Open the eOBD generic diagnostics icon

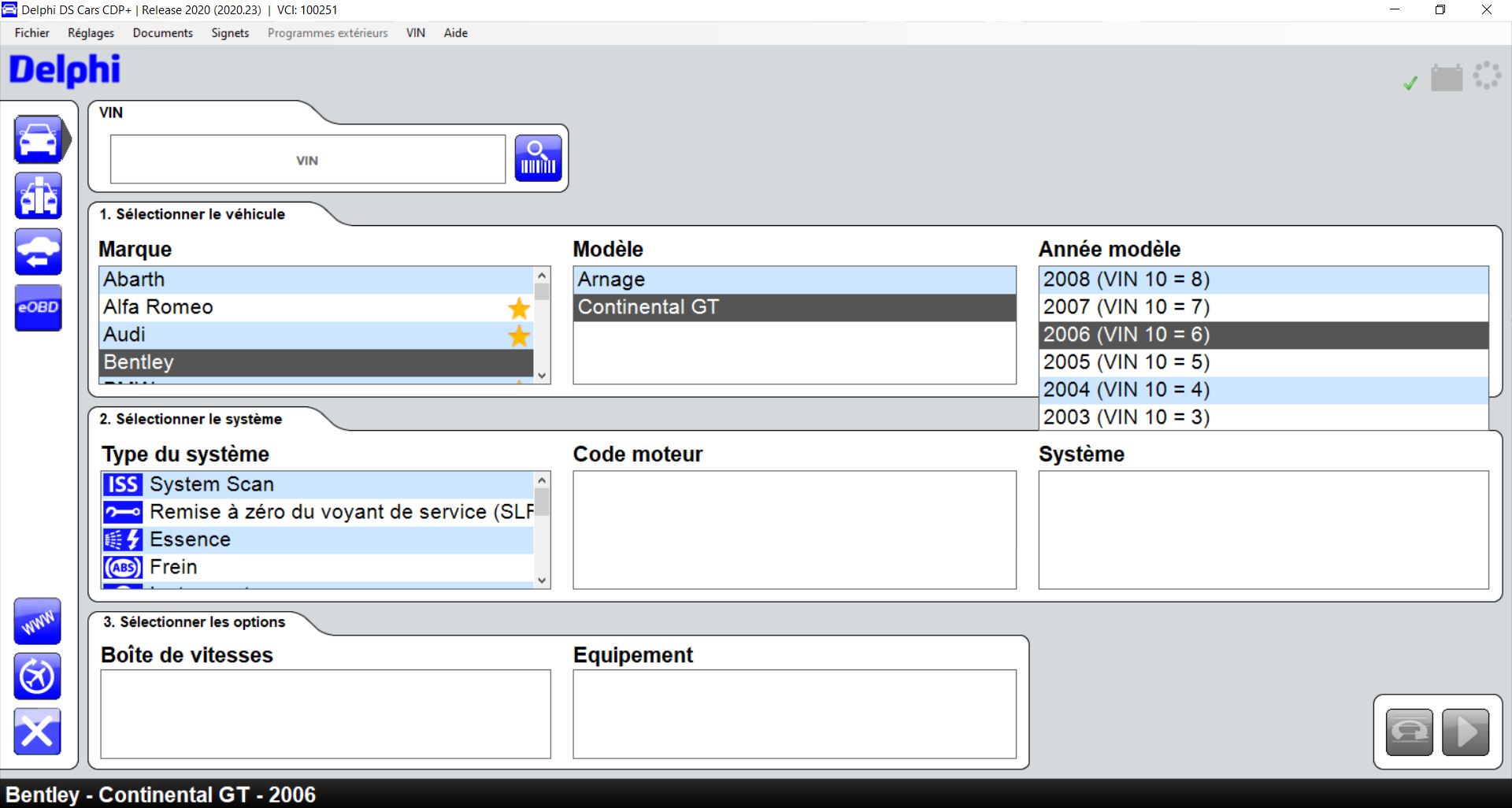click(38, 307)
